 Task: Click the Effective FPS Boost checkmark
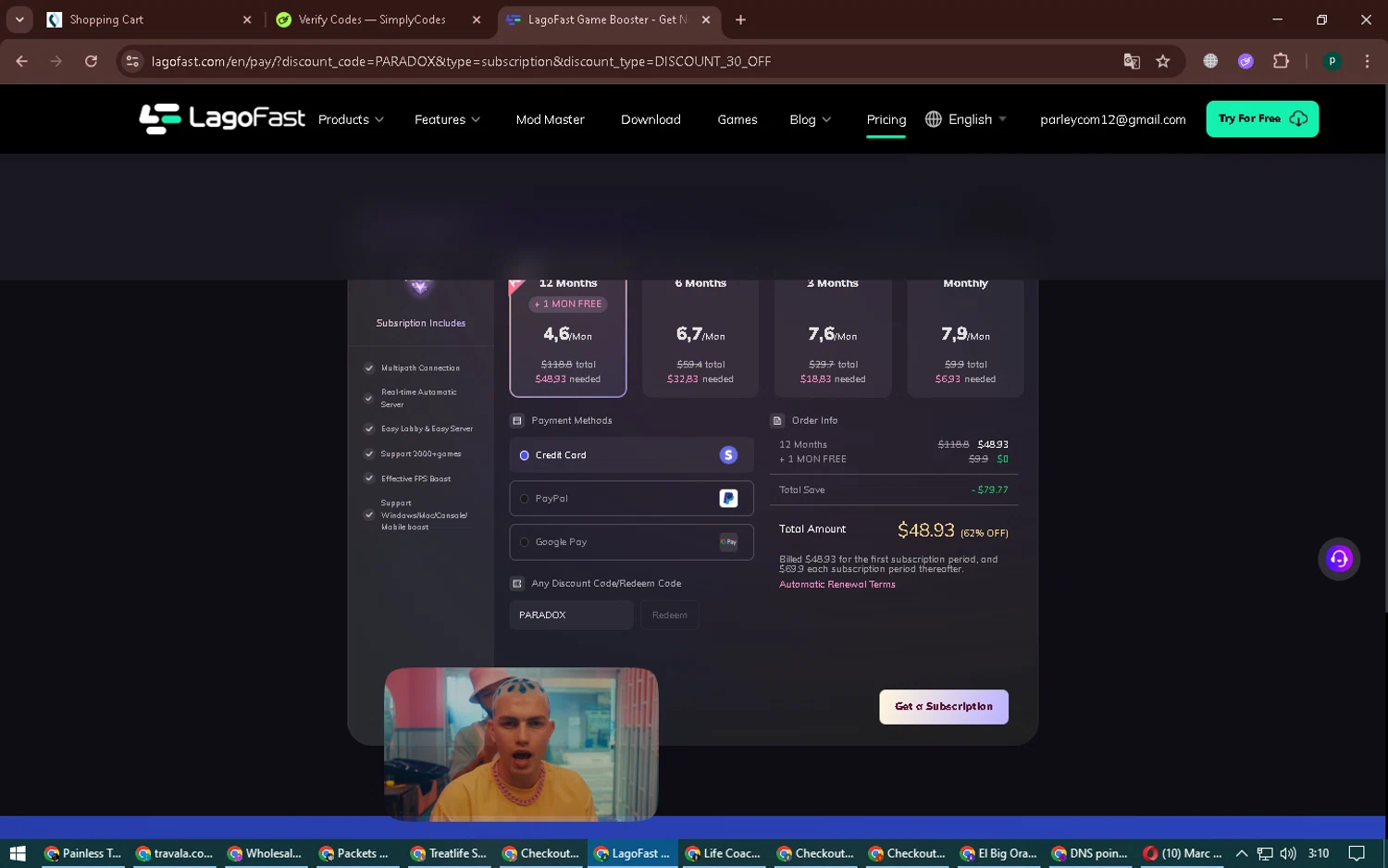369,478
